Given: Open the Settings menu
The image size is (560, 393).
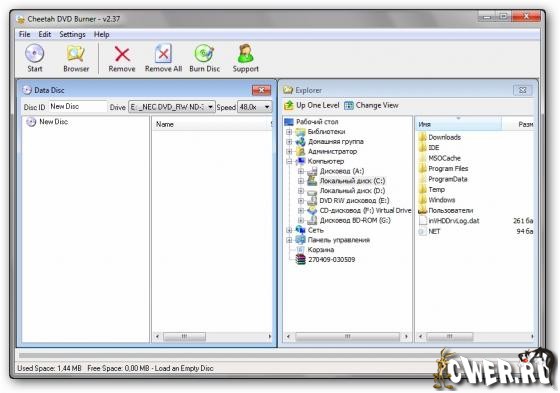Looking at the screenshot, I should coord(72,34).
